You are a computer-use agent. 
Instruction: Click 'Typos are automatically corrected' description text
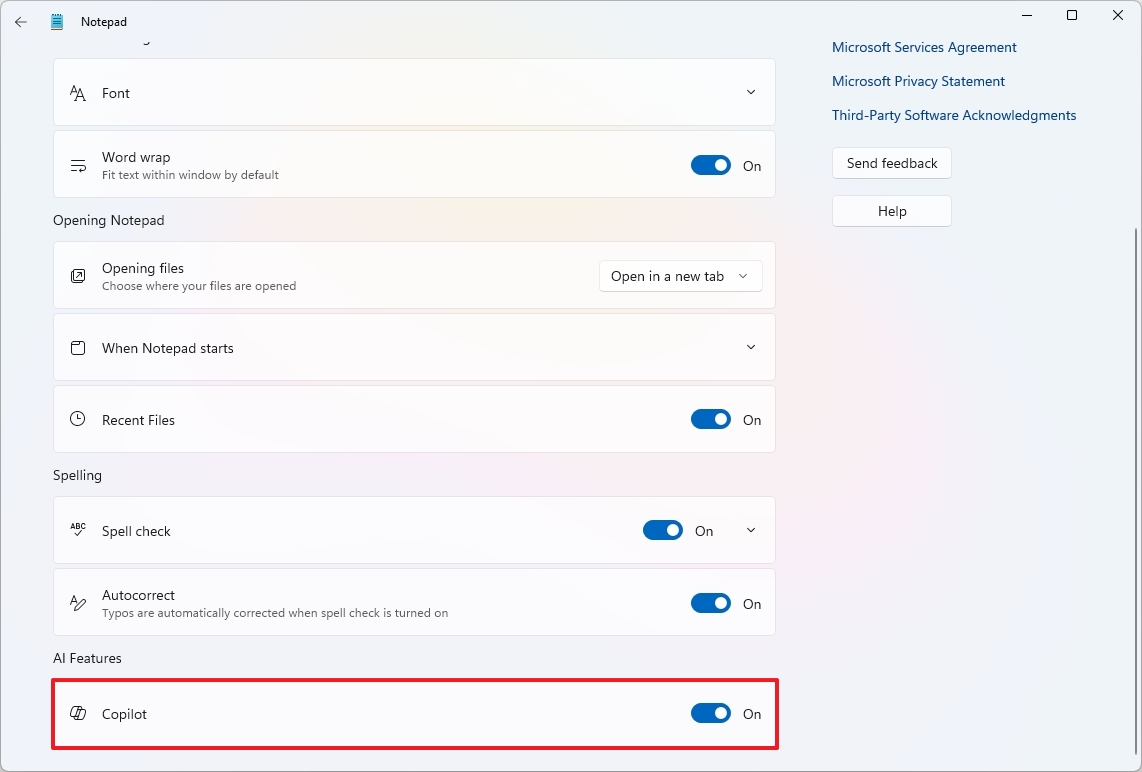pyautogui.click(x=275, y=613)
